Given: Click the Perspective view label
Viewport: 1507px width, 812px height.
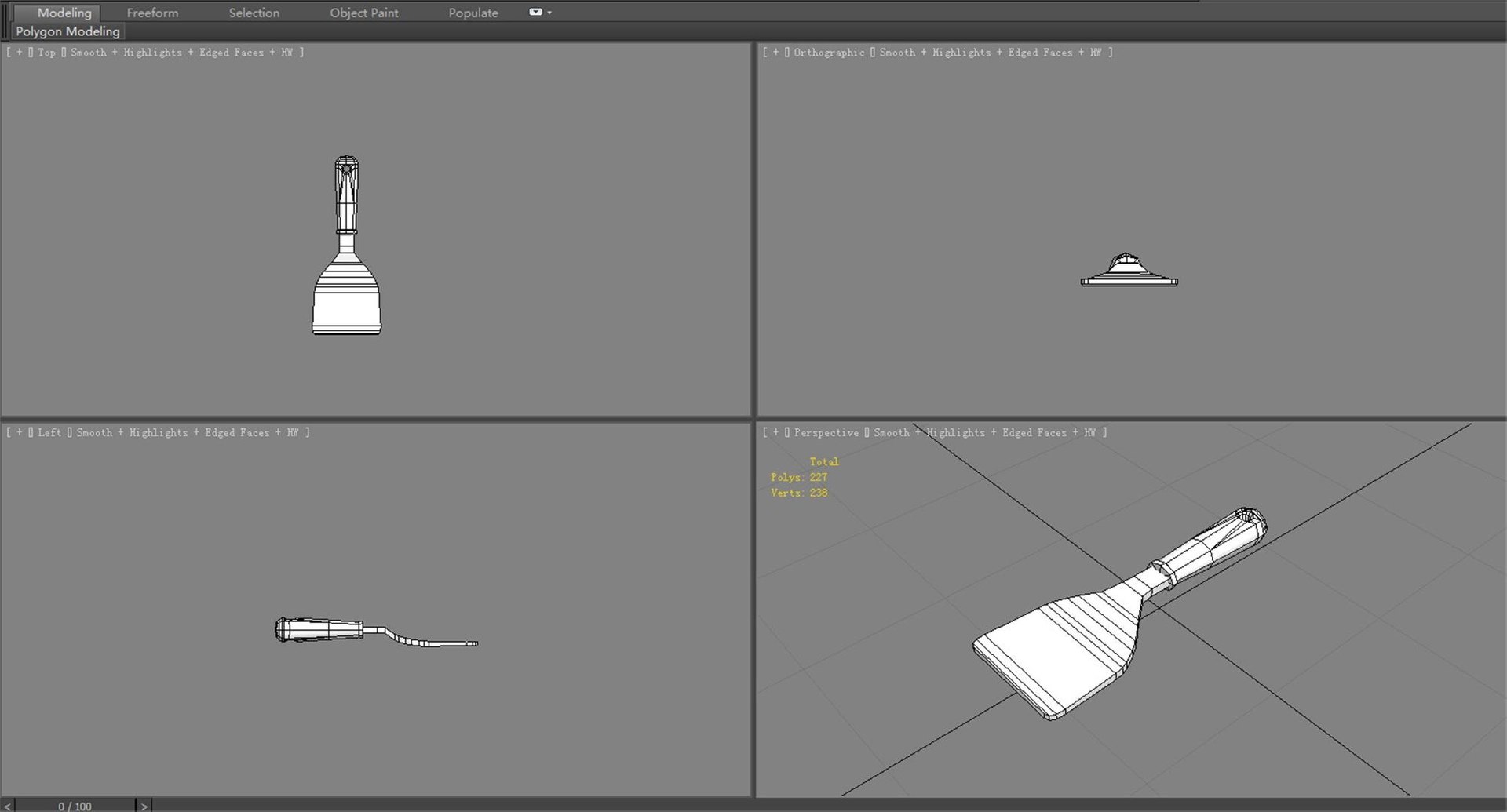Looking at the screenshot, I should pyautogui.click(x=826, y=432).
